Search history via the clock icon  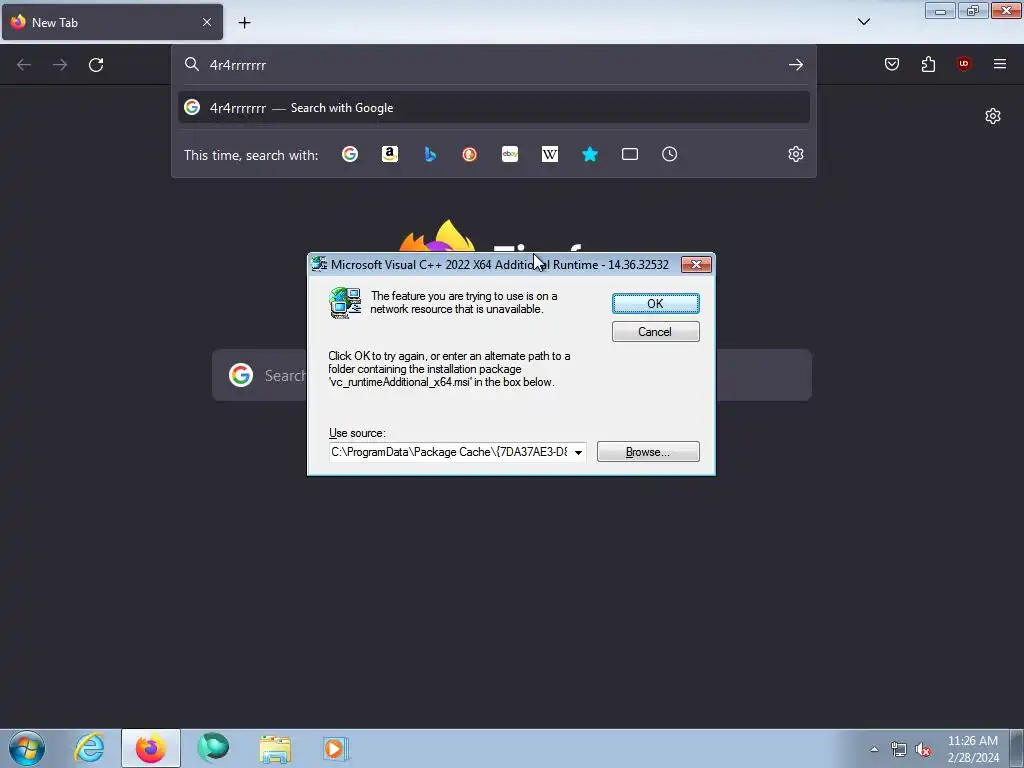tap(669, 154)
